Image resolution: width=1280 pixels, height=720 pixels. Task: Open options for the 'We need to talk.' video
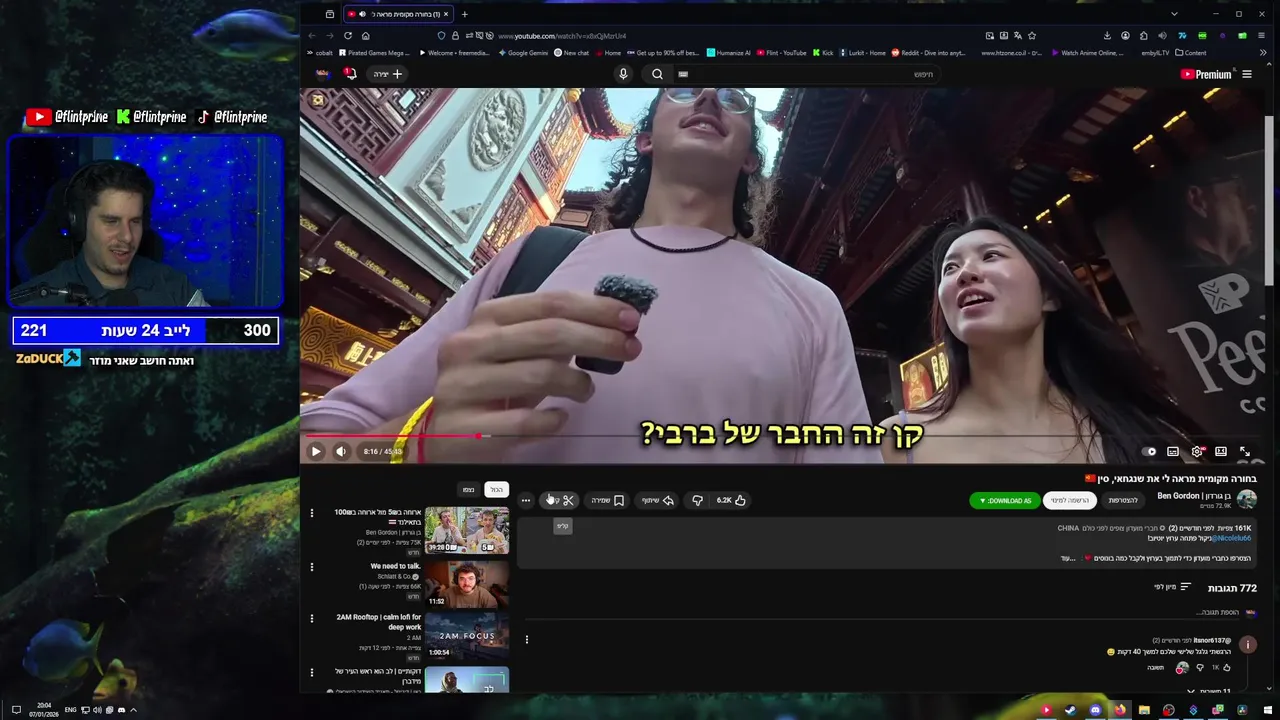312,567
